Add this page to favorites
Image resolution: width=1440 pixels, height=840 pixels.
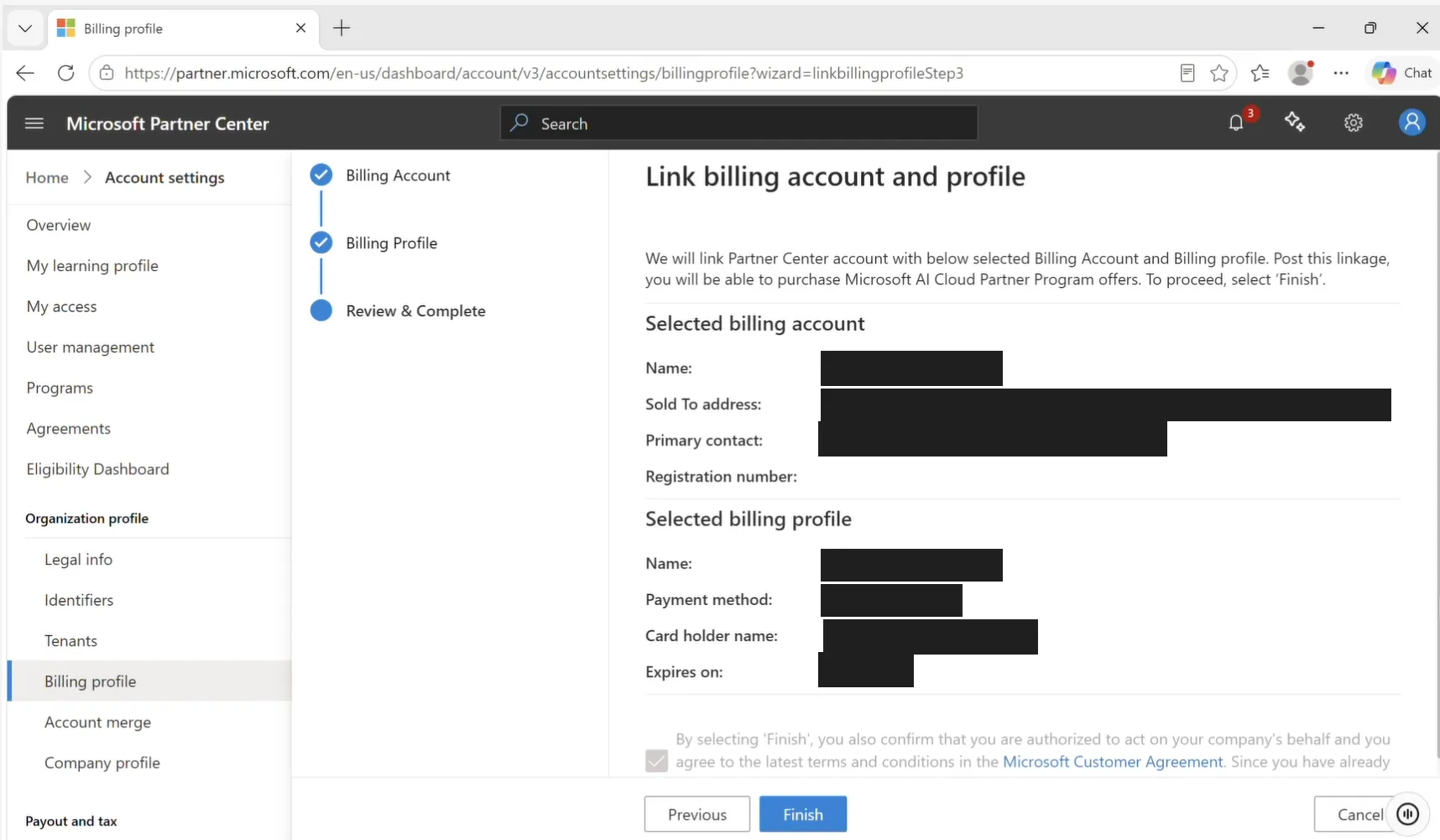pos(1219,73)
